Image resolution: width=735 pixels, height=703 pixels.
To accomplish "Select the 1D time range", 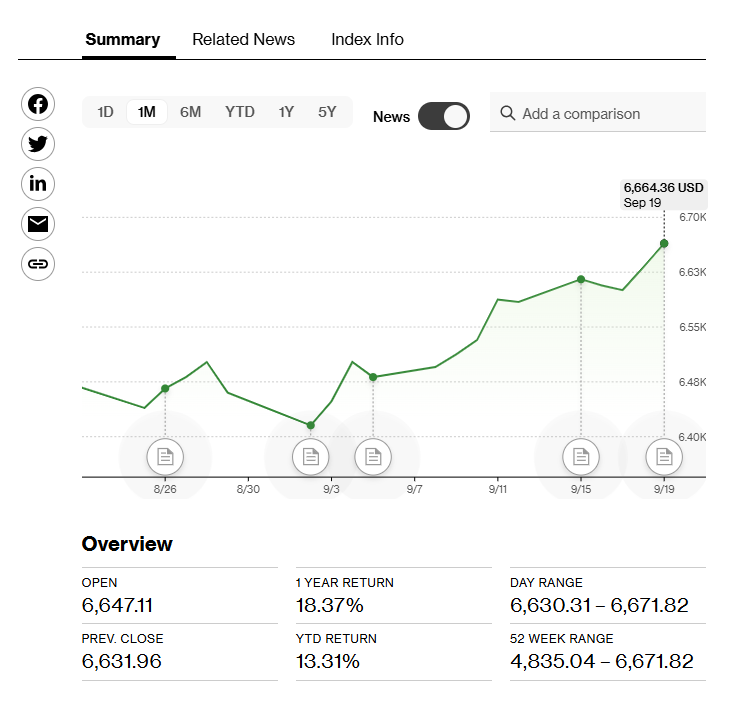I will point(105,112).
